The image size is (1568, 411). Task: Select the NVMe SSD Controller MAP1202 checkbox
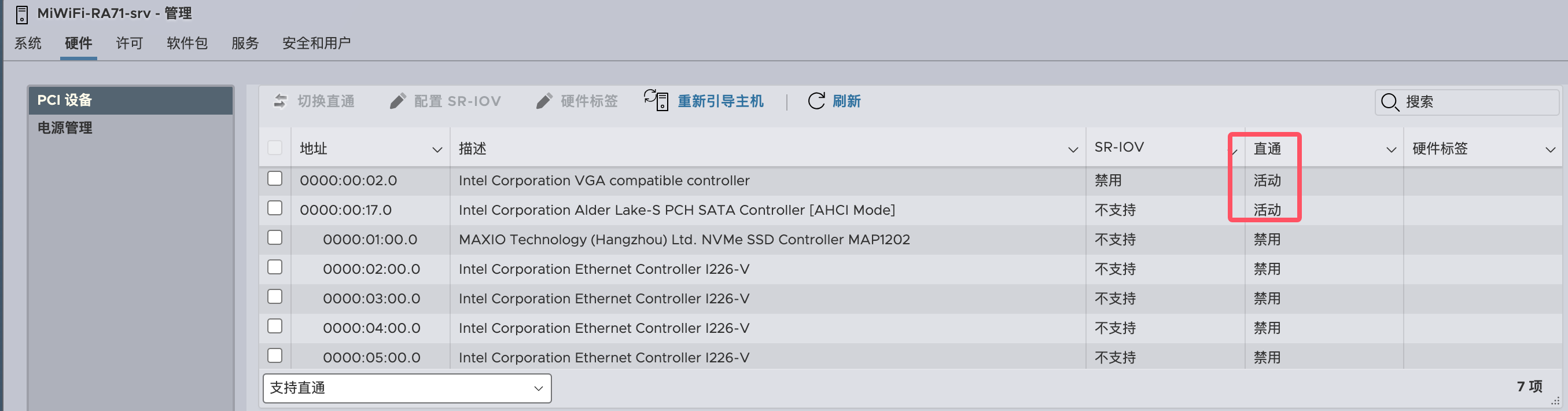[275, 238]
